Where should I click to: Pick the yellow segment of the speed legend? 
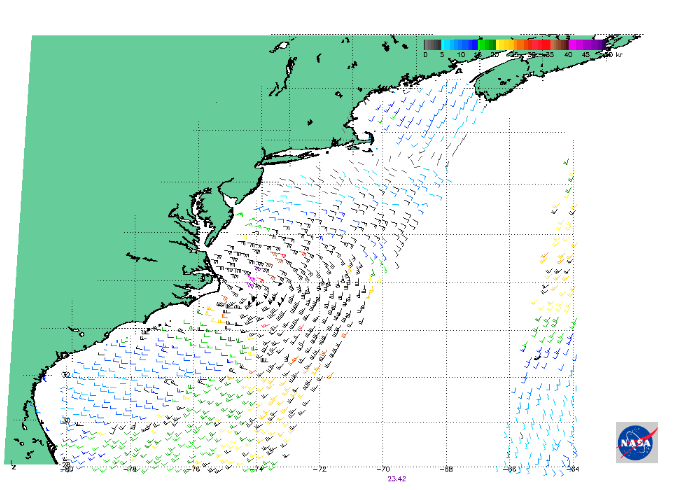(505, 44)
